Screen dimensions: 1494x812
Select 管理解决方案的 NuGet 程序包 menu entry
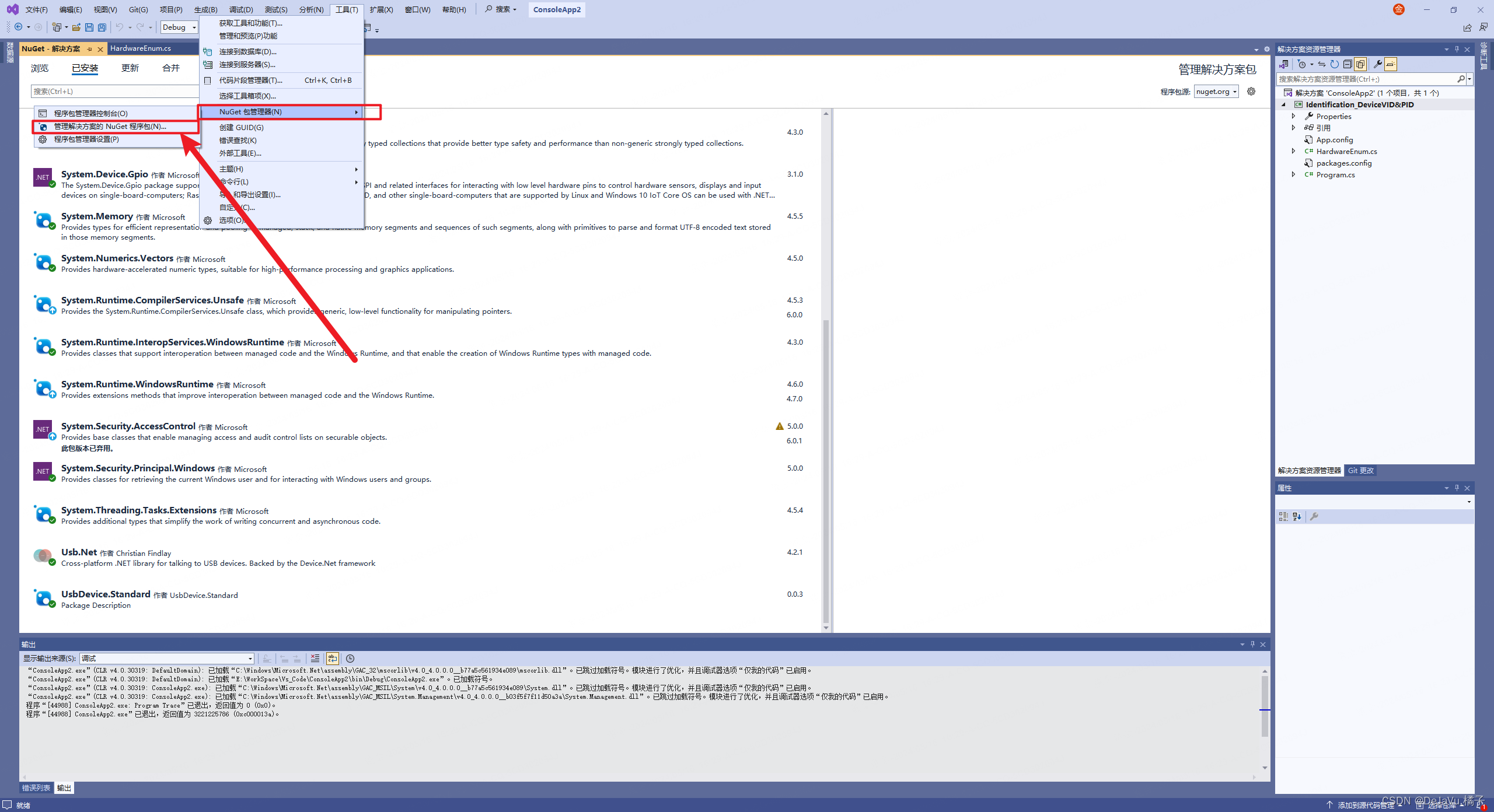(x=116, y=126)
